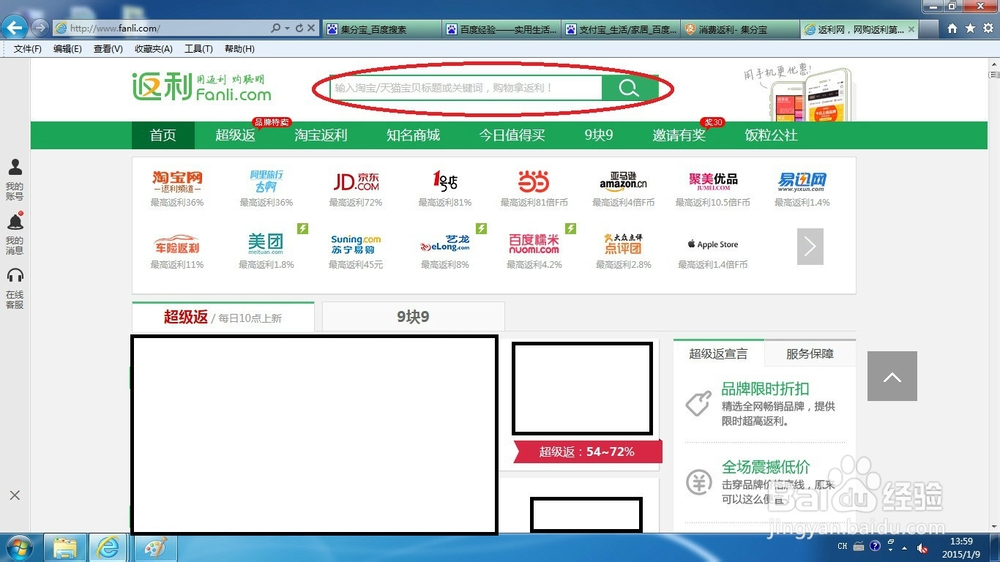Viewport: 1000px width, 562px height.
Task: Open browser tools gear icon
Action: 988,28
